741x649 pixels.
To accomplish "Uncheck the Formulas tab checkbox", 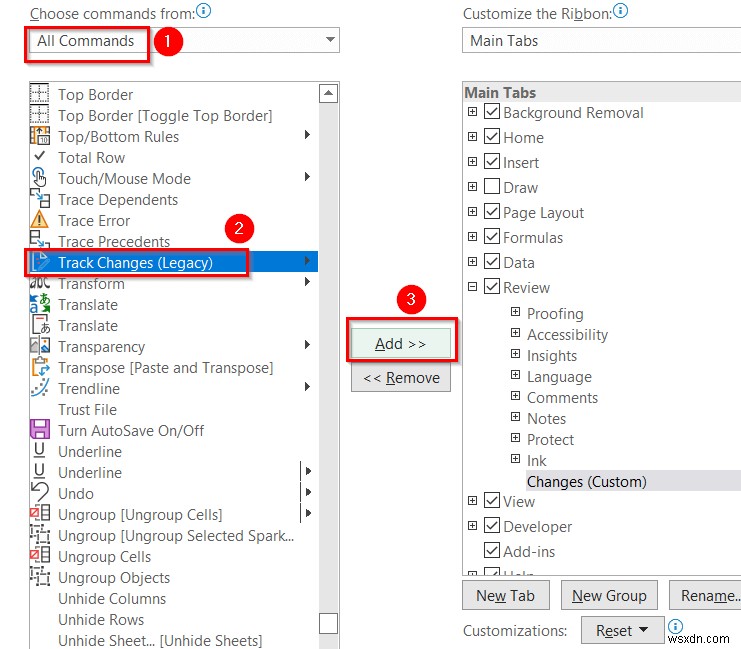I will 492,236.
